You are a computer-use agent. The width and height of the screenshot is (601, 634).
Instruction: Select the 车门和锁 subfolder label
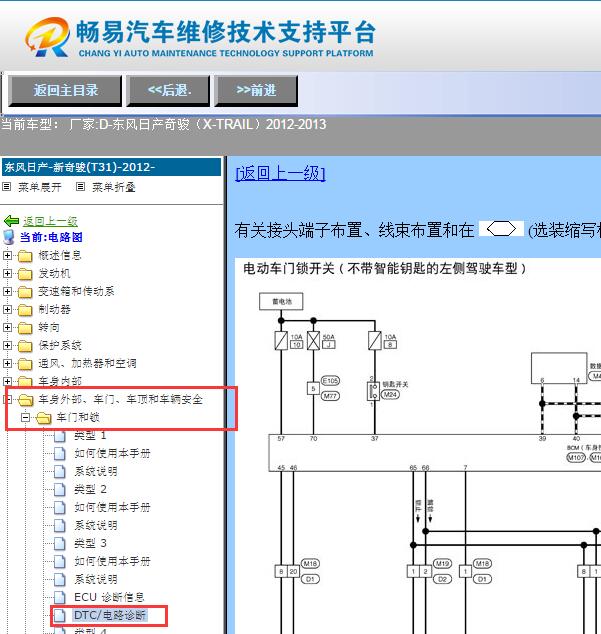pyautogui.click(x=78, y=417)
